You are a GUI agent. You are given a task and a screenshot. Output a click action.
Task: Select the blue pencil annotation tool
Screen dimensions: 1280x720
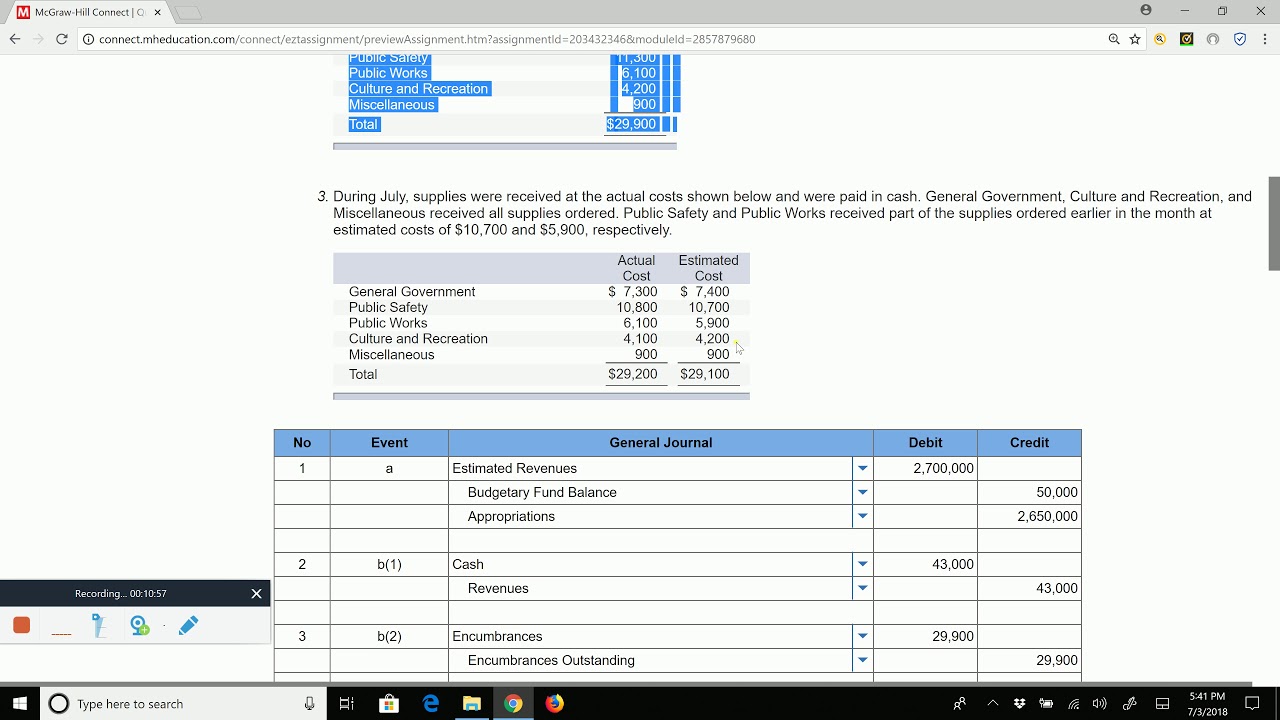click(188, 626)
